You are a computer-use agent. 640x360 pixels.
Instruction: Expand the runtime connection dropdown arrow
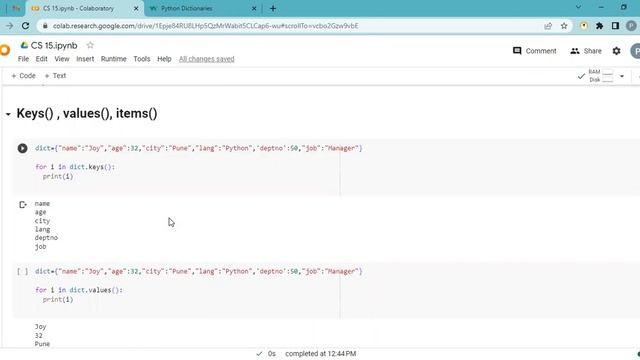(622, 76)
